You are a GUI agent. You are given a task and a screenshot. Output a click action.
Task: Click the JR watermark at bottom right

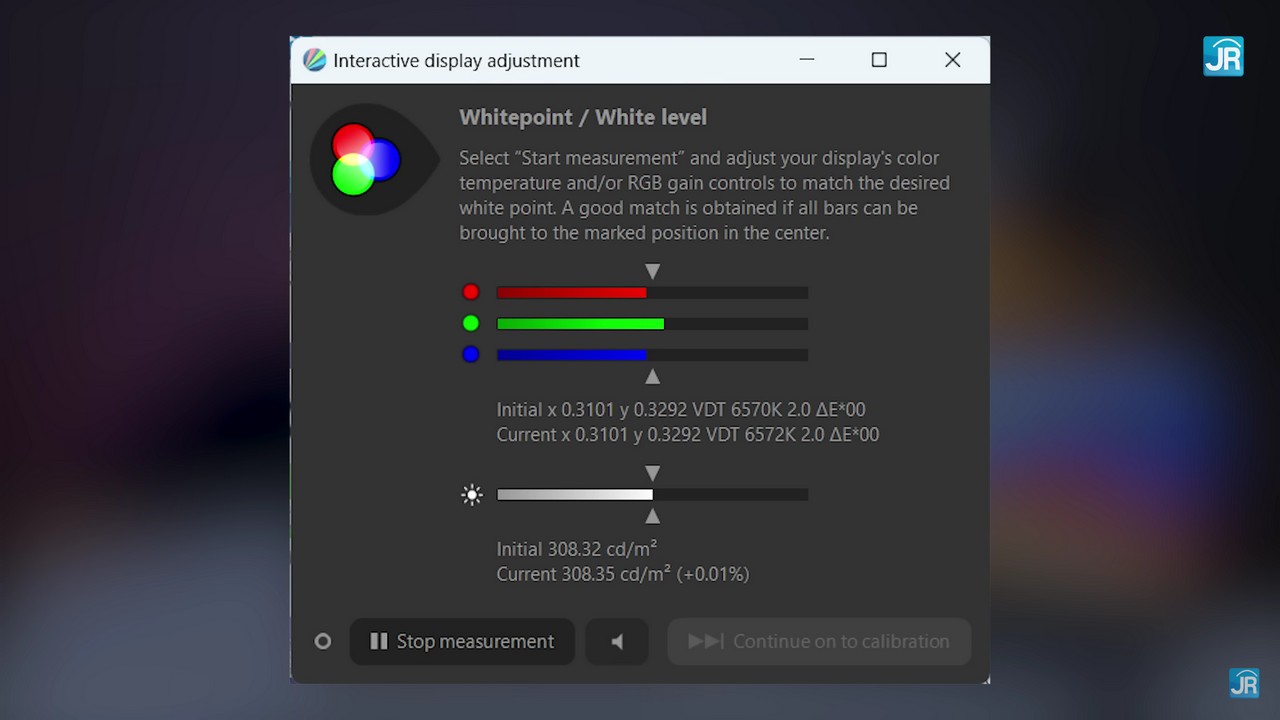(1244, 683)
